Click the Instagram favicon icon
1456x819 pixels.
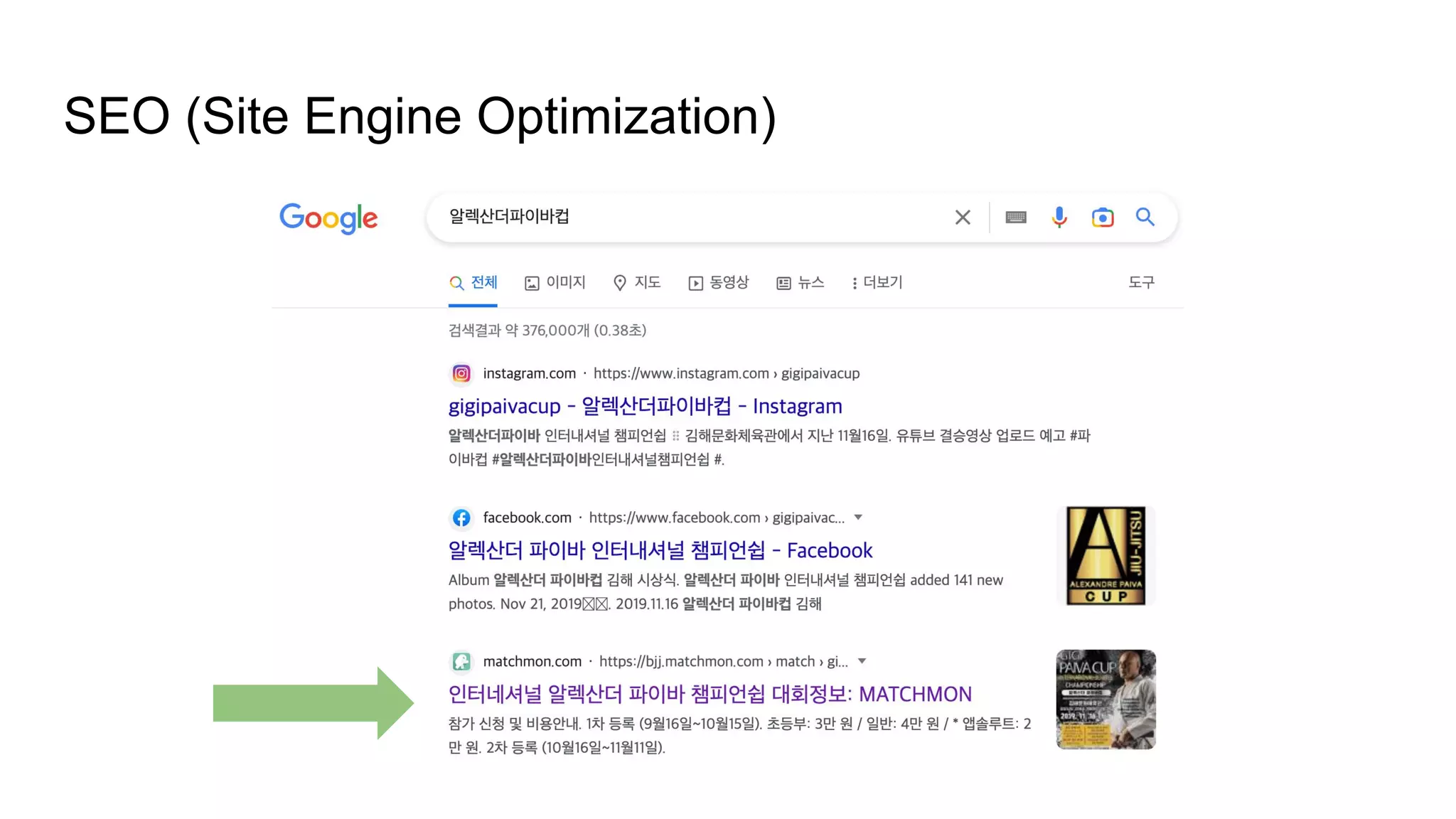click(x=461, y=373)
